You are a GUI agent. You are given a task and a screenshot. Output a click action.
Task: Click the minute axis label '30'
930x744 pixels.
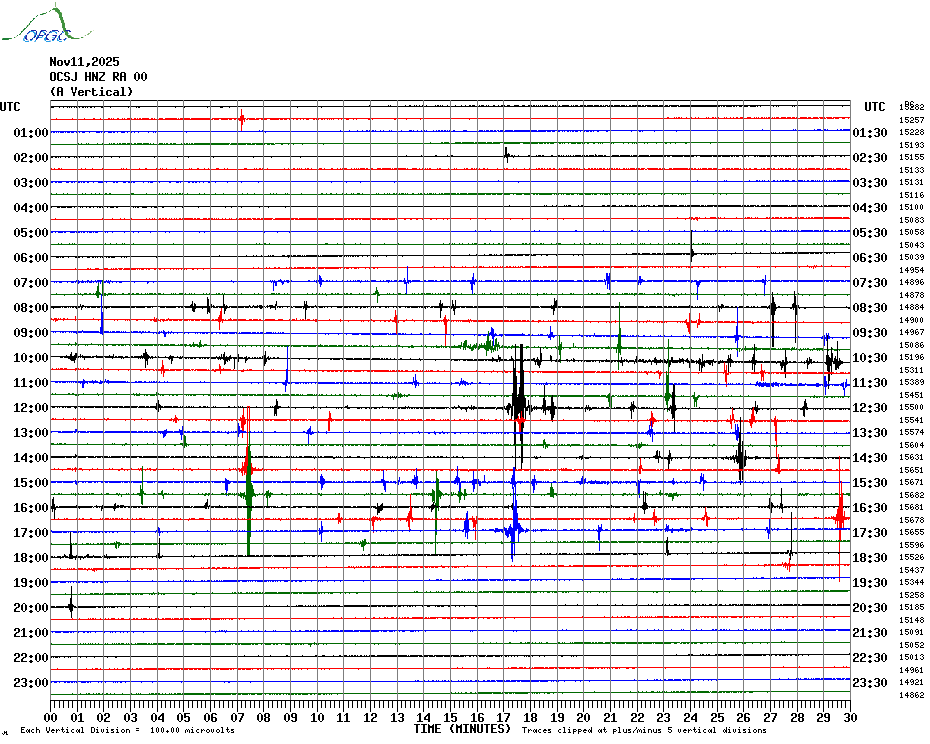coord(851,718)
